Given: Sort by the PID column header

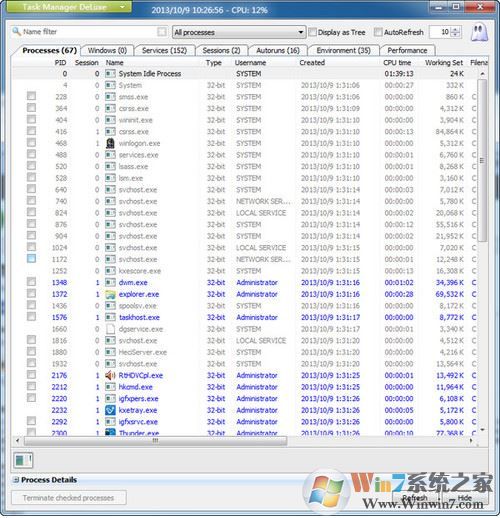Looking at the screenshot, I should coord(60,63).
